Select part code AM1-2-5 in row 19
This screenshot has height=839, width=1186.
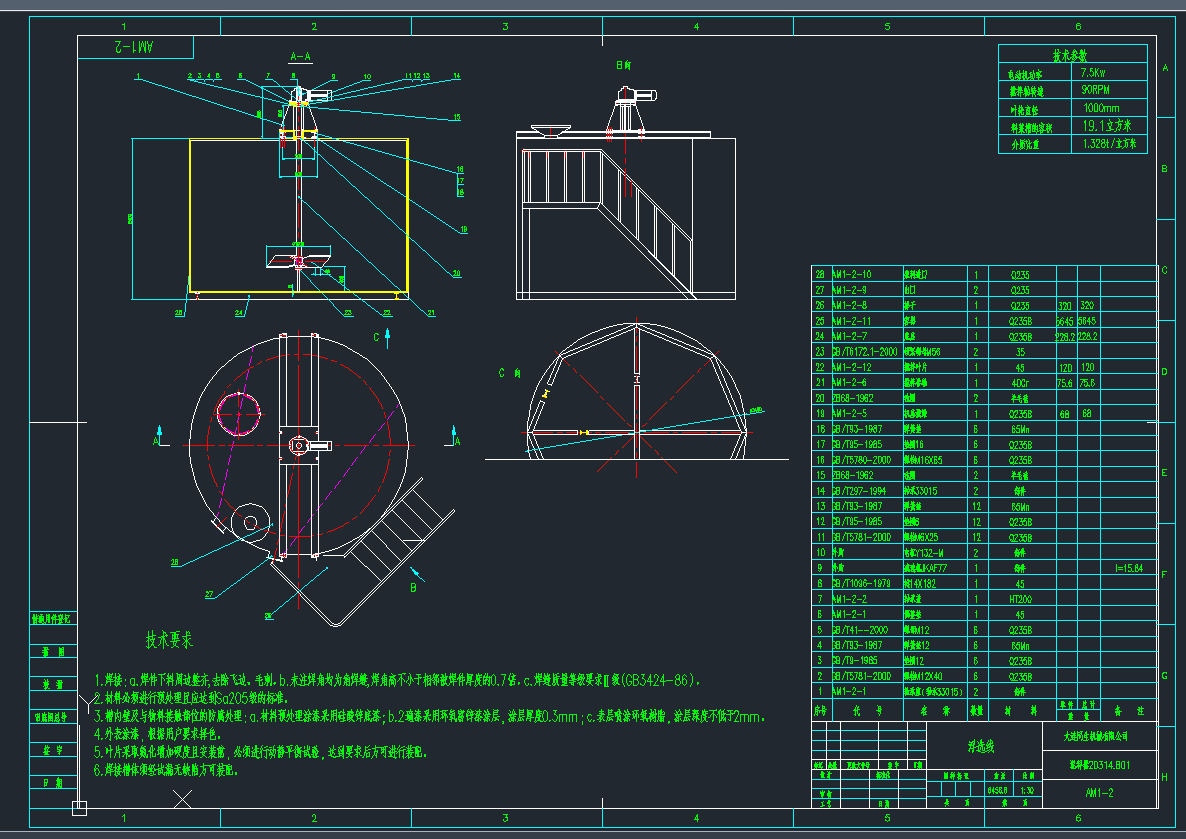tap(849, 413)
